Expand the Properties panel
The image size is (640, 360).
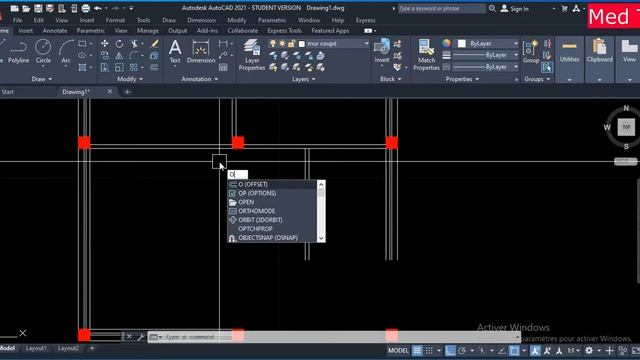462,79
